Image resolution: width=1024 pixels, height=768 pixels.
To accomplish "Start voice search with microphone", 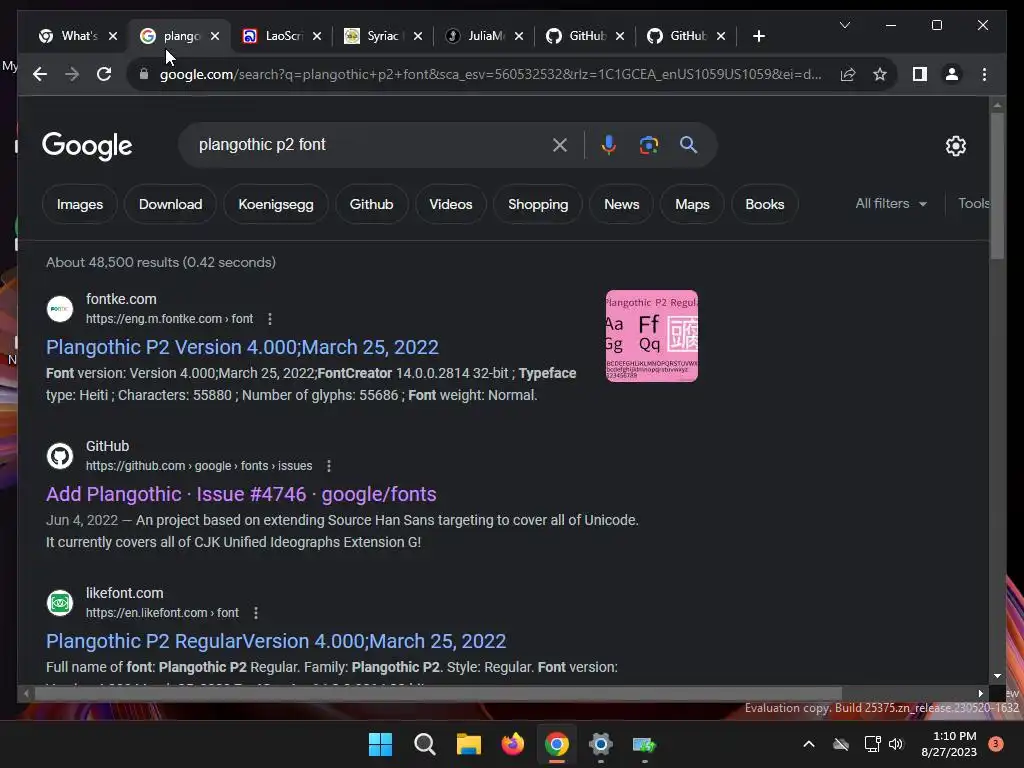I will click(609, 145).
